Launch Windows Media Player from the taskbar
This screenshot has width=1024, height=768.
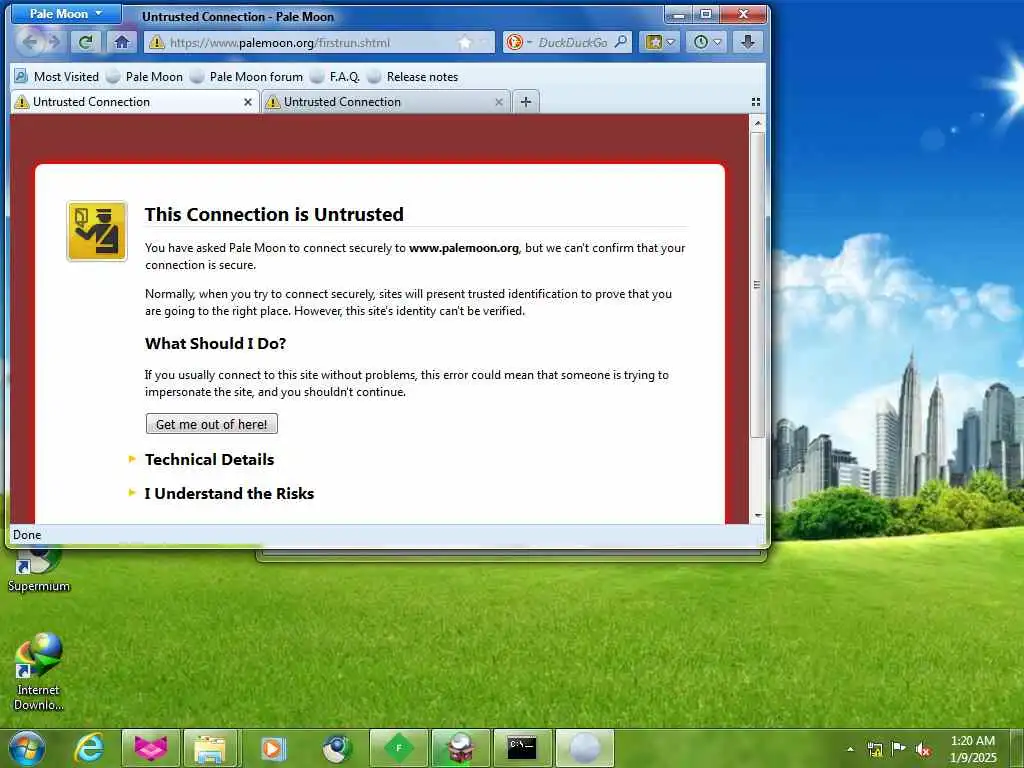[x=273, y=748]
